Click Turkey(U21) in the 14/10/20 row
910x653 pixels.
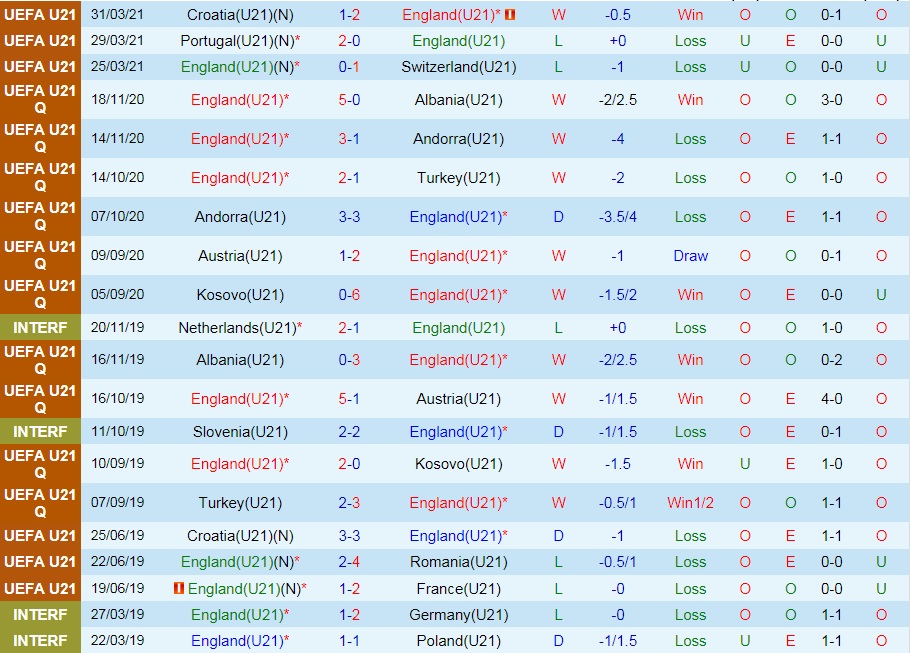(x=458, y=178)
